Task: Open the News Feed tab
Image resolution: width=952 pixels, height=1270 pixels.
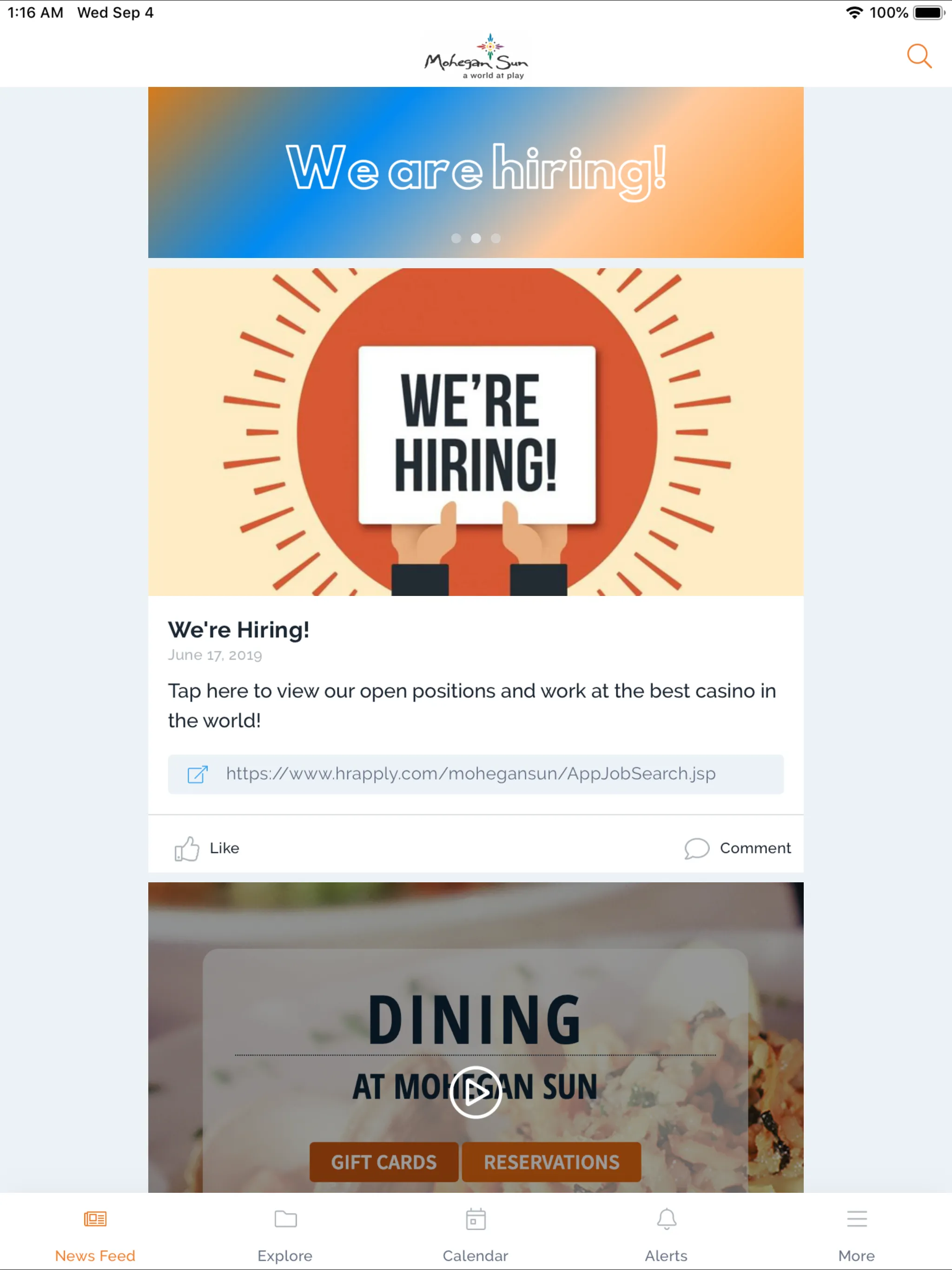Action: click(95, 1231)
